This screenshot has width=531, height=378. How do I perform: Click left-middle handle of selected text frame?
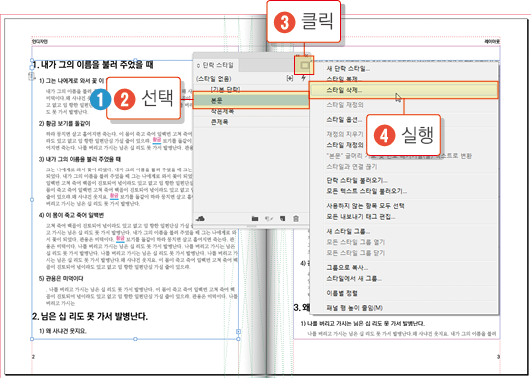[32, 200]
